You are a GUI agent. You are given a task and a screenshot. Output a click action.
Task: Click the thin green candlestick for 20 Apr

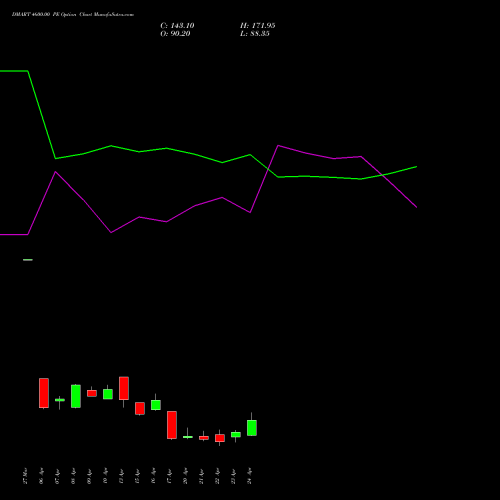(188, 437)
